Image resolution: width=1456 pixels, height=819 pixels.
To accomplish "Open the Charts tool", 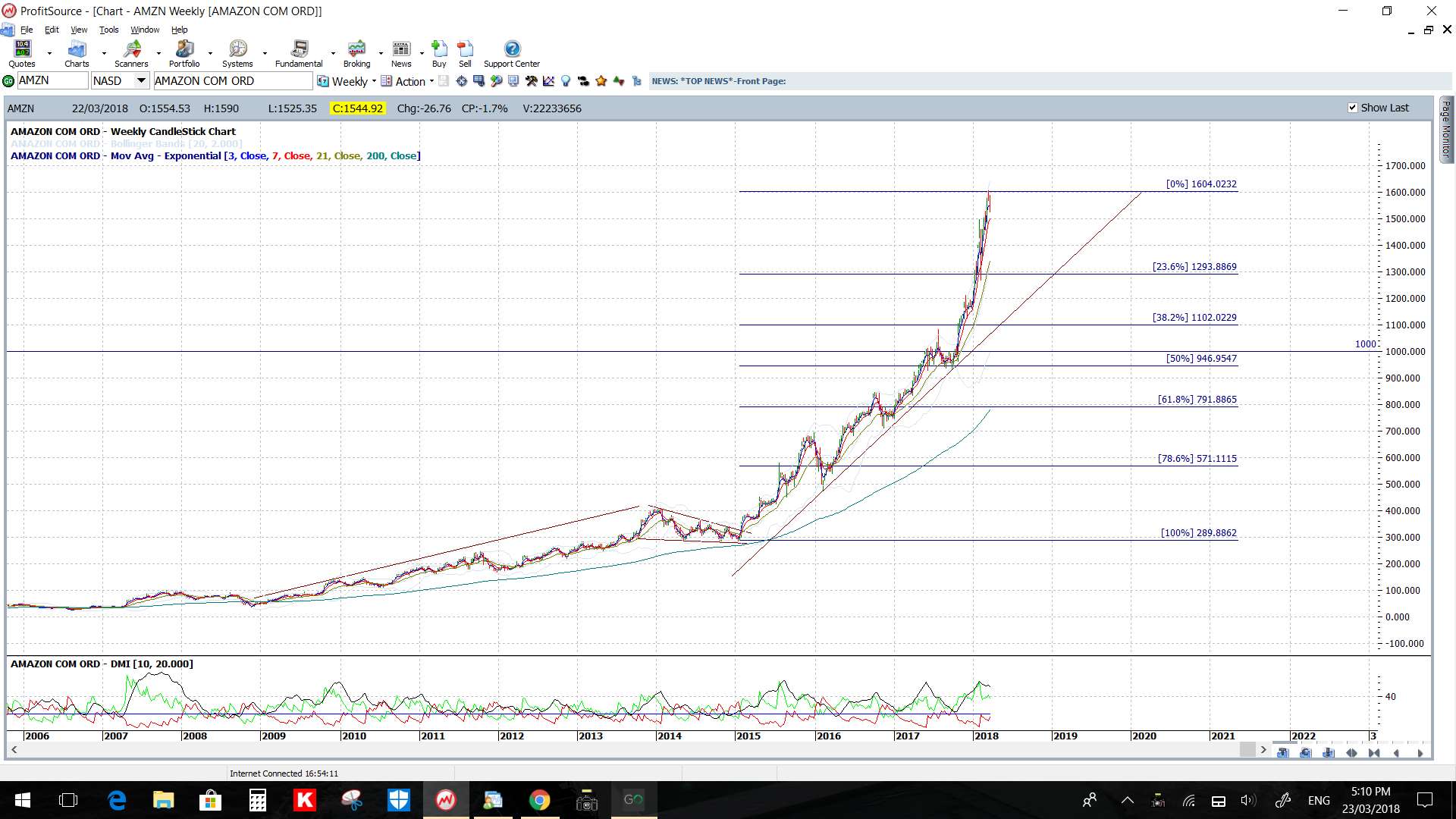I will [77, 54].
